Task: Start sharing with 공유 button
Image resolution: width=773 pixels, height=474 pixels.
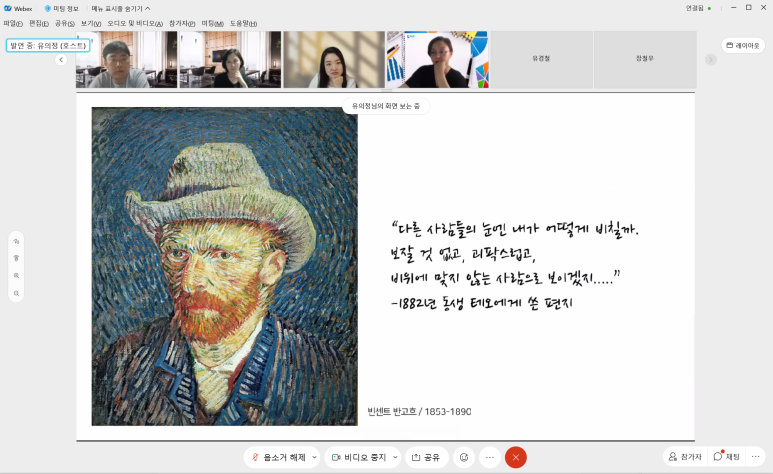Action: coord(426,457)
